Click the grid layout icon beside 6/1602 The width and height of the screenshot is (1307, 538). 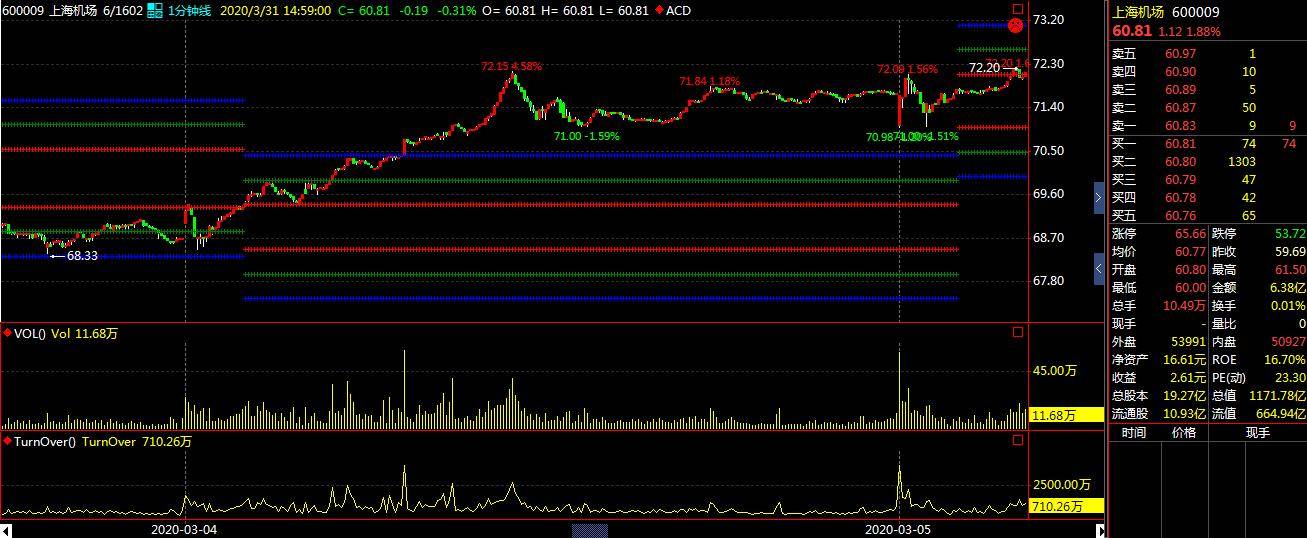pos(154,10)
